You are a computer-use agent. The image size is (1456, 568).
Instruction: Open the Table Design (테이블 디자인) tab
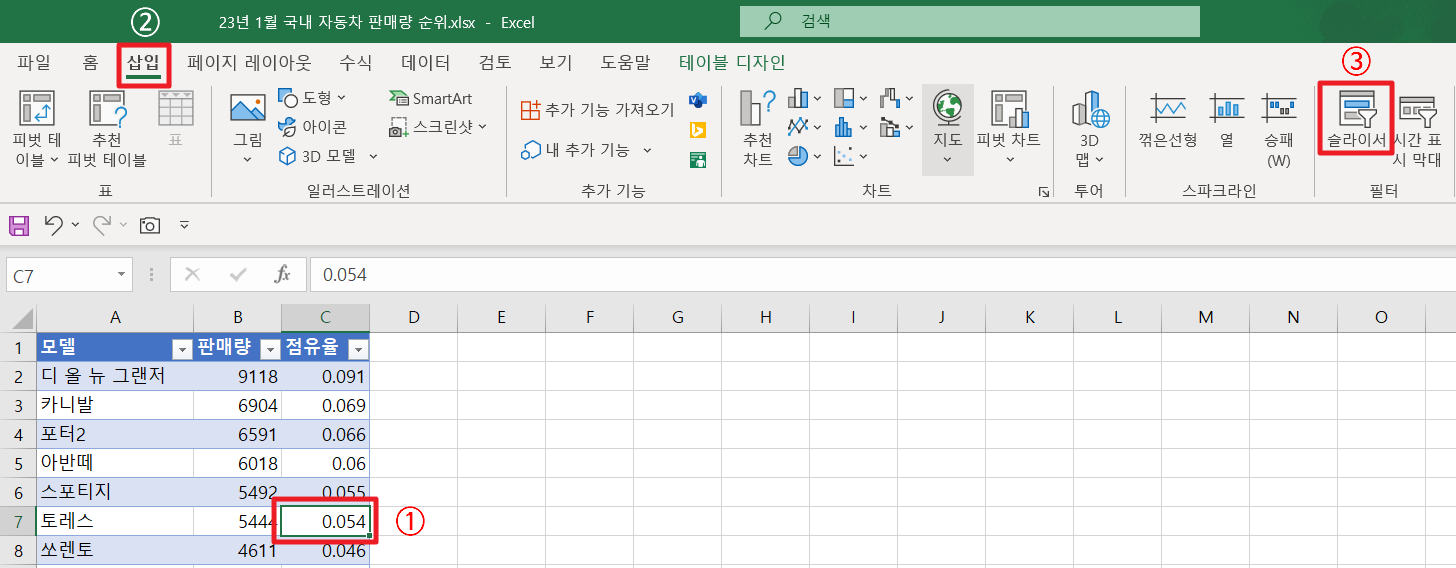(732, 63)
